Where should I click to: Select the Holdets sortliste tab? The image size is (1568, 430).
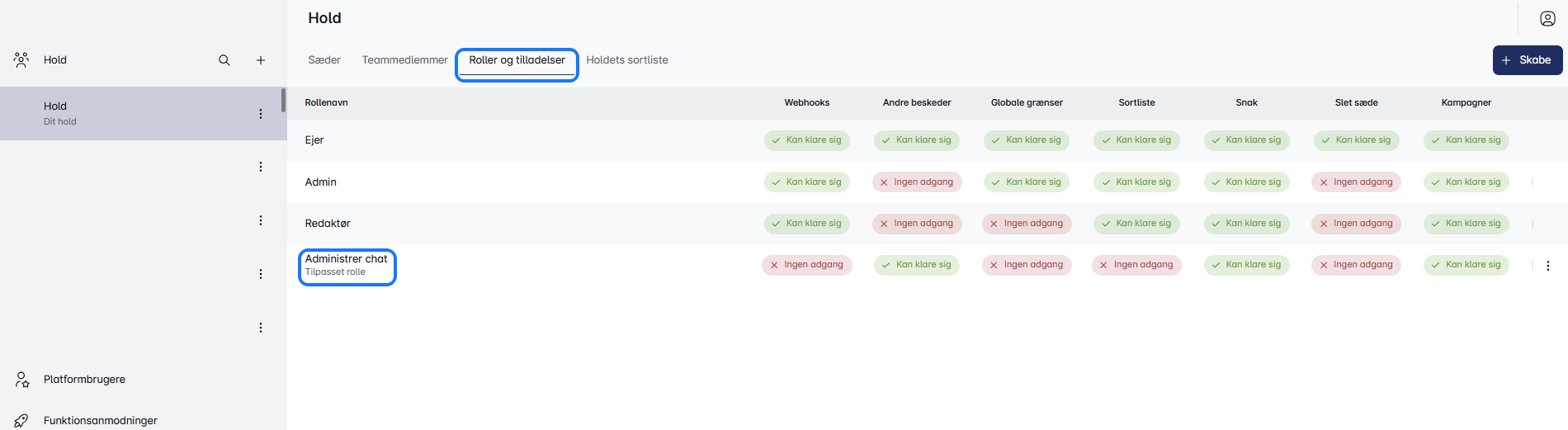click(627, 60)
